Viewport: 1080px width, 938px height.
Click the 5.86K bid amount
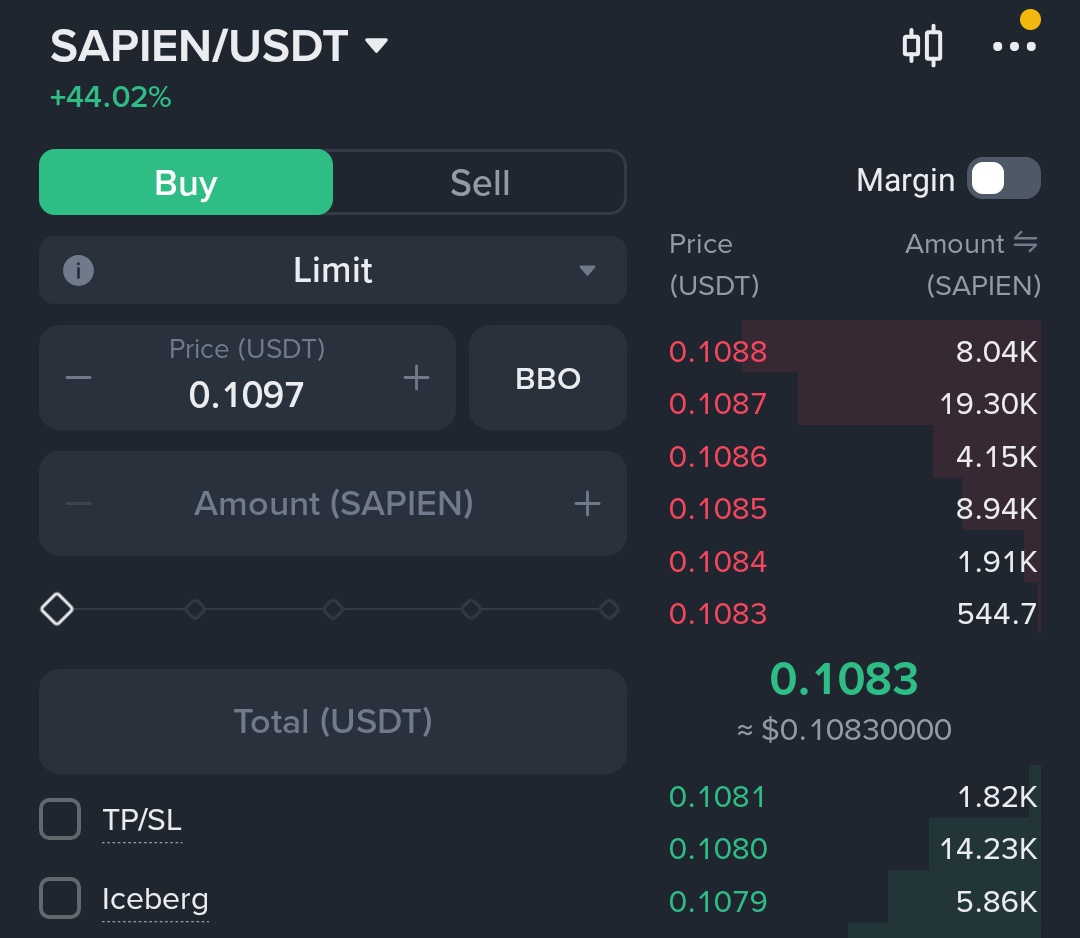click(x=997, y=901)
